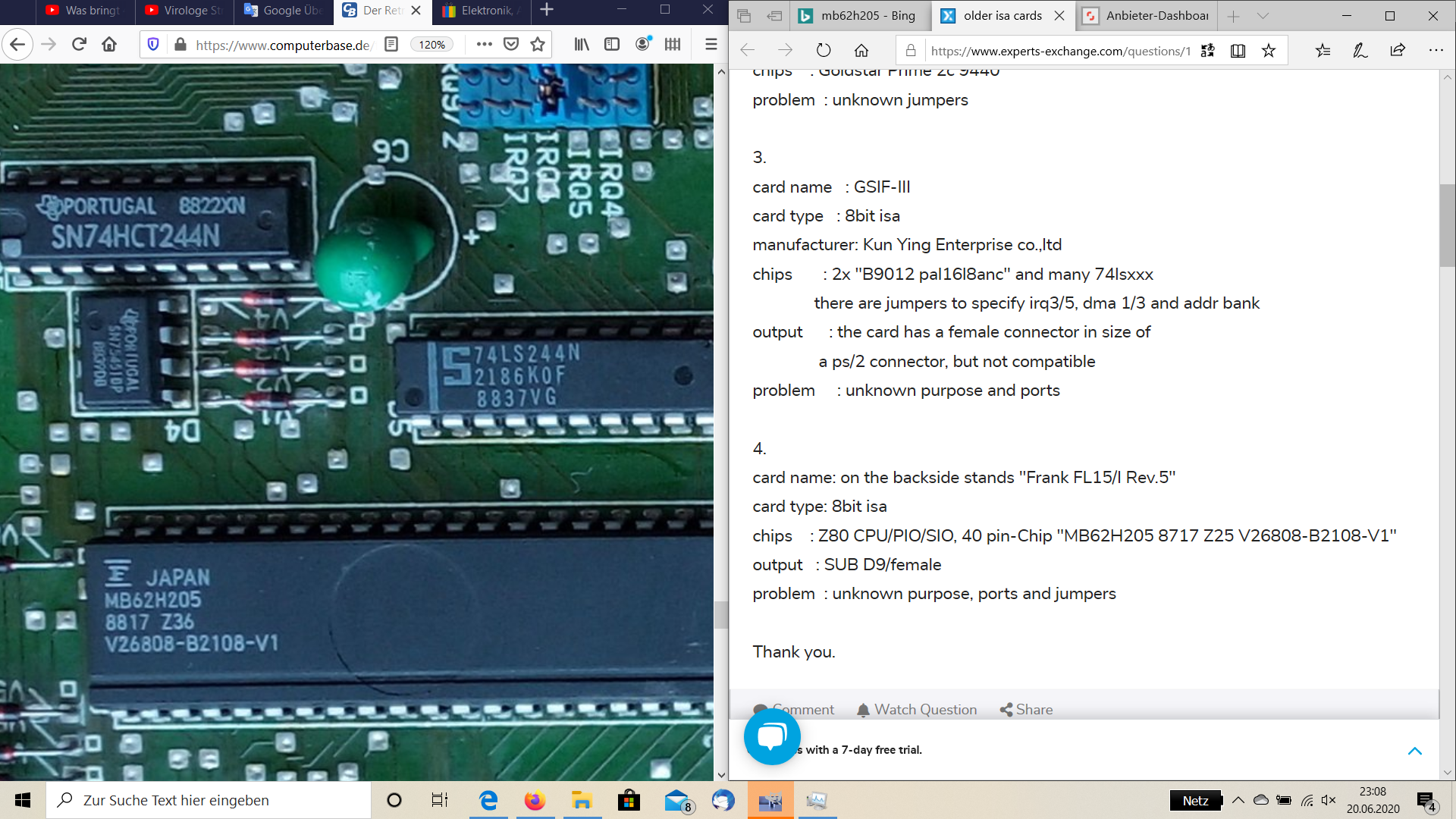Show hidden system tray icons
The image size is (1456, 819).
pyautogui.click(x=1238, y=800)
